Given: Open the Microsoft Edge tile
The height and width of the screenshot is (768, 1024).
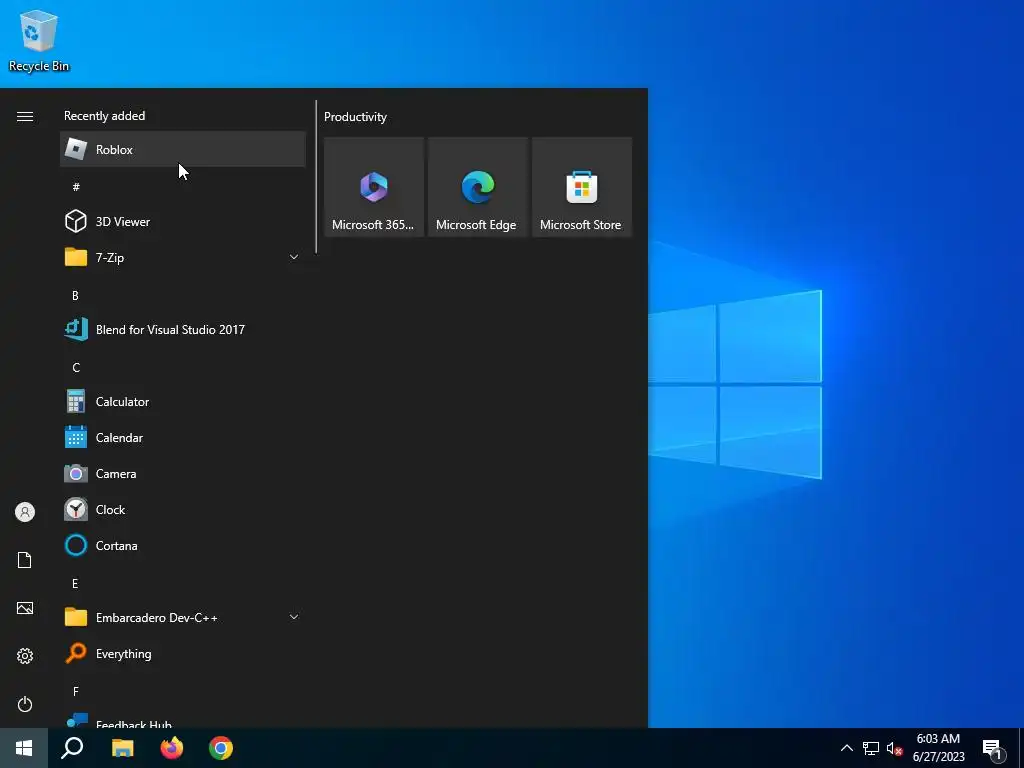Looking at the screenshot, I should tap(477, 187).
